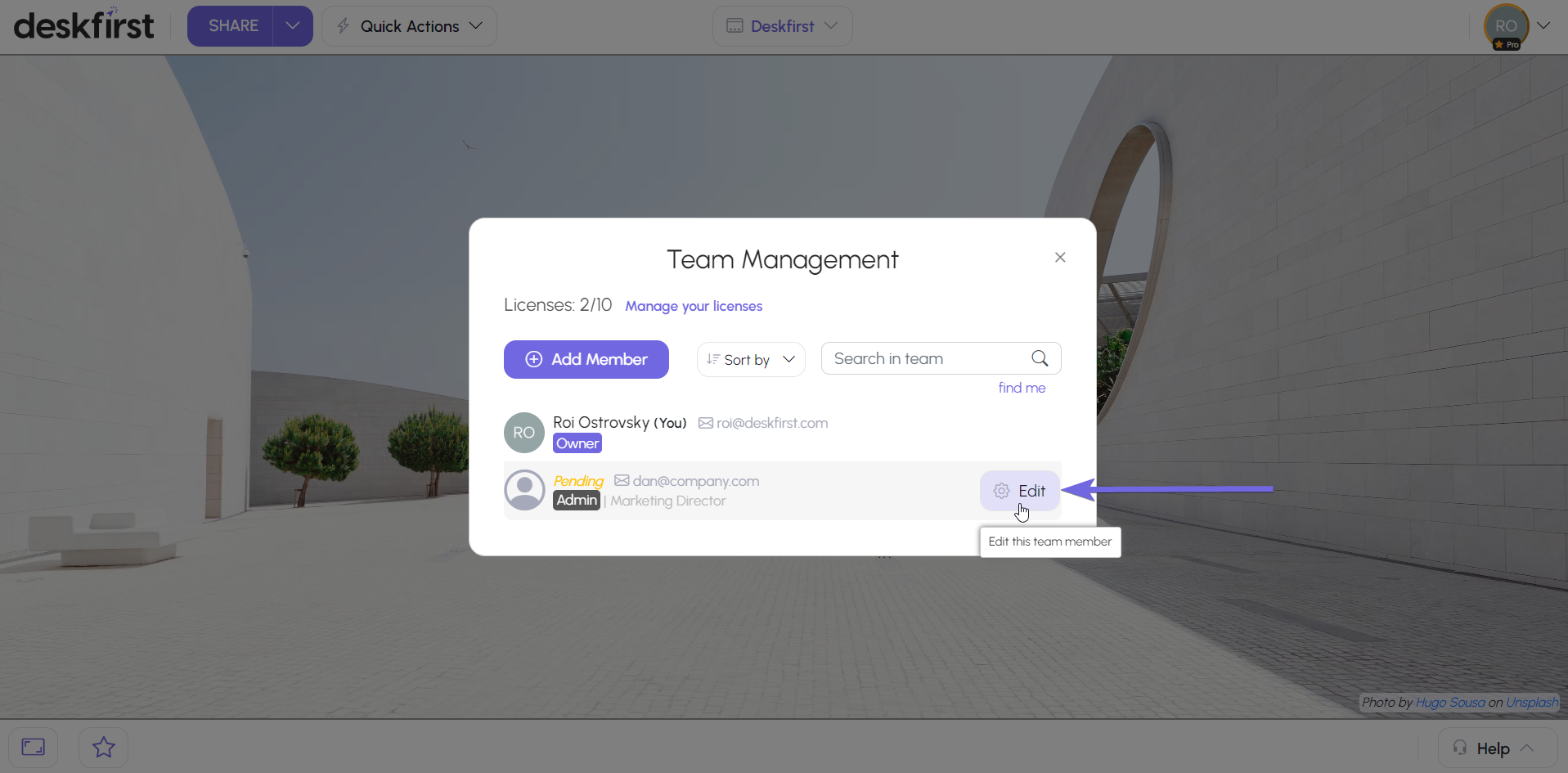1568x773 pixels.
Task: Click the Owner role badge
Action: point(577,443)
